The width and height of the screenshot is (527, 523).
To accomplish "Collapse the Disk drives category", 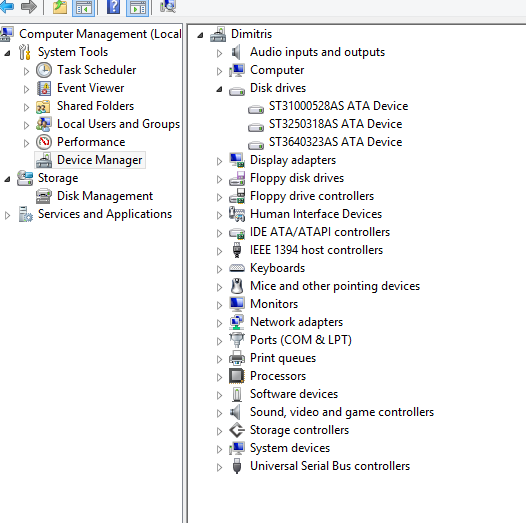I will 219,89.
